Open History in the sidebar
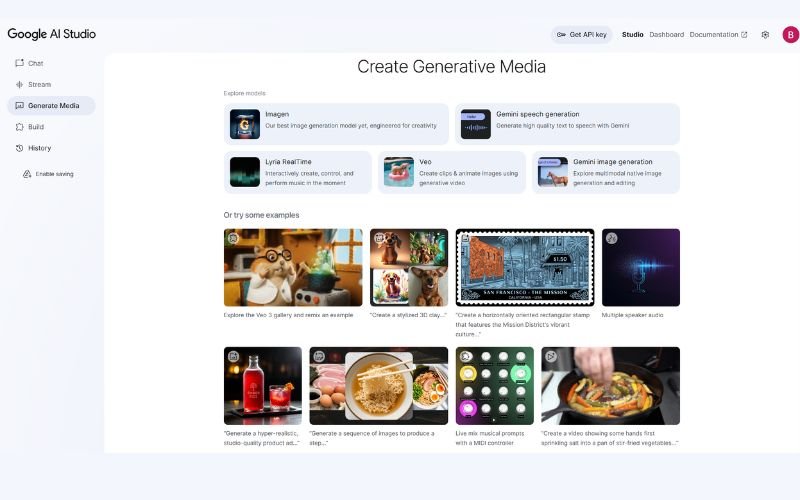This screenshot has width=800, height=500. (x=38, y=148)
